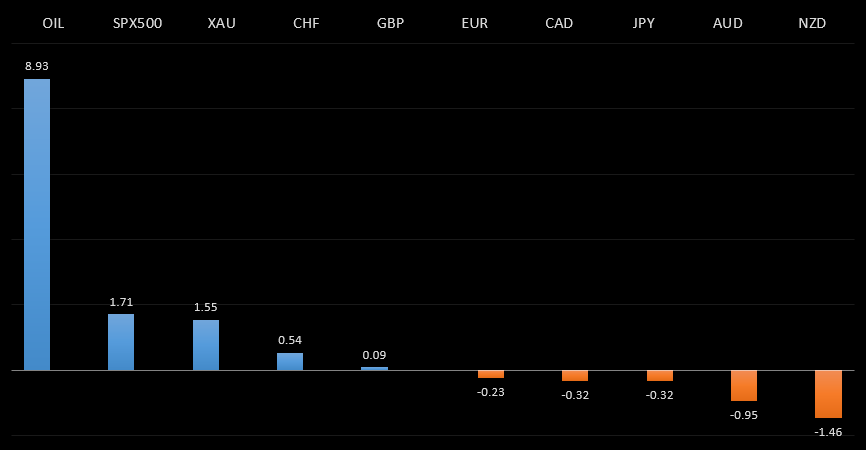Click the 8.93 data label
This screenshot has height=450, width=866.
point(37,66)
